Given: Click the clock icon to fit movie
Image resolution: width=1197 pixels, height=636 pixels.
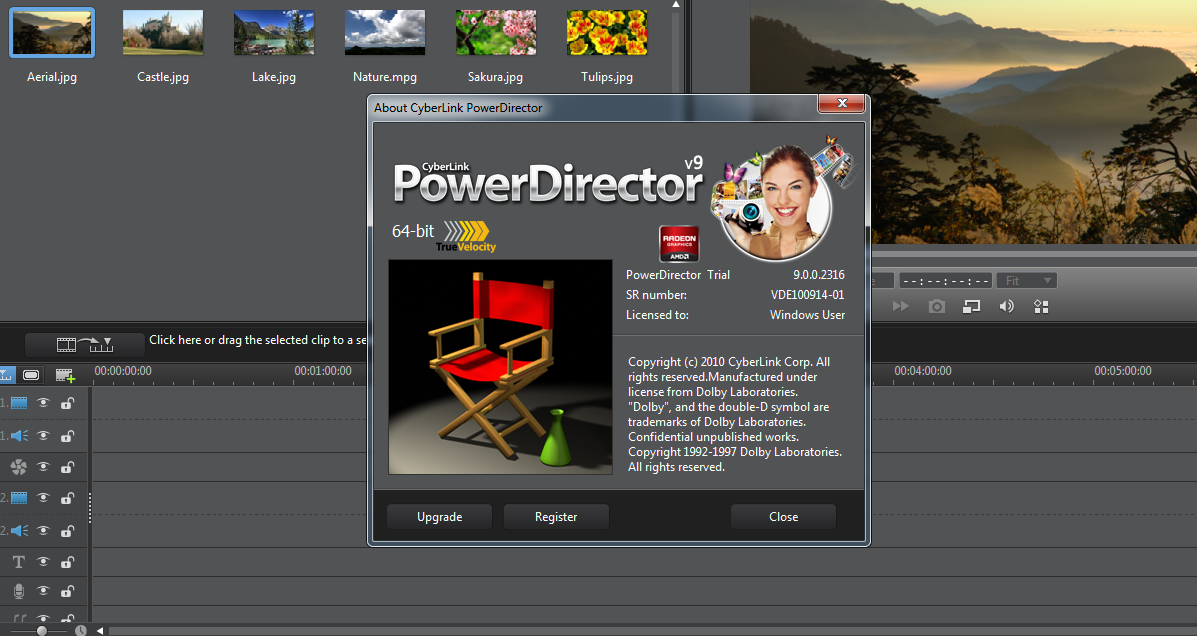Looking at the screenshot, I should click(80, 631).
